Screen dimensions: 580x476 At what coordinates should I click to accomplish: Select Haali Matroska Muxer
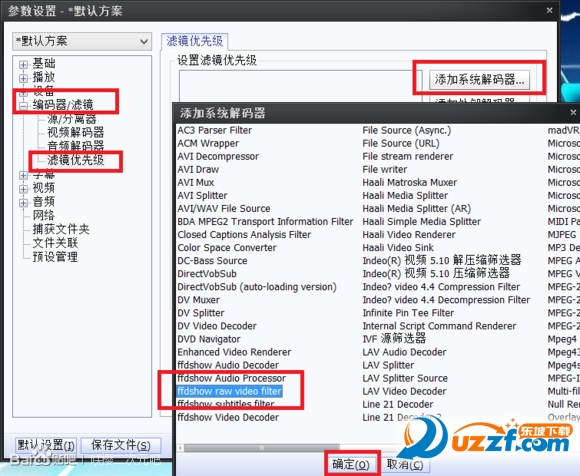(410, 182)
